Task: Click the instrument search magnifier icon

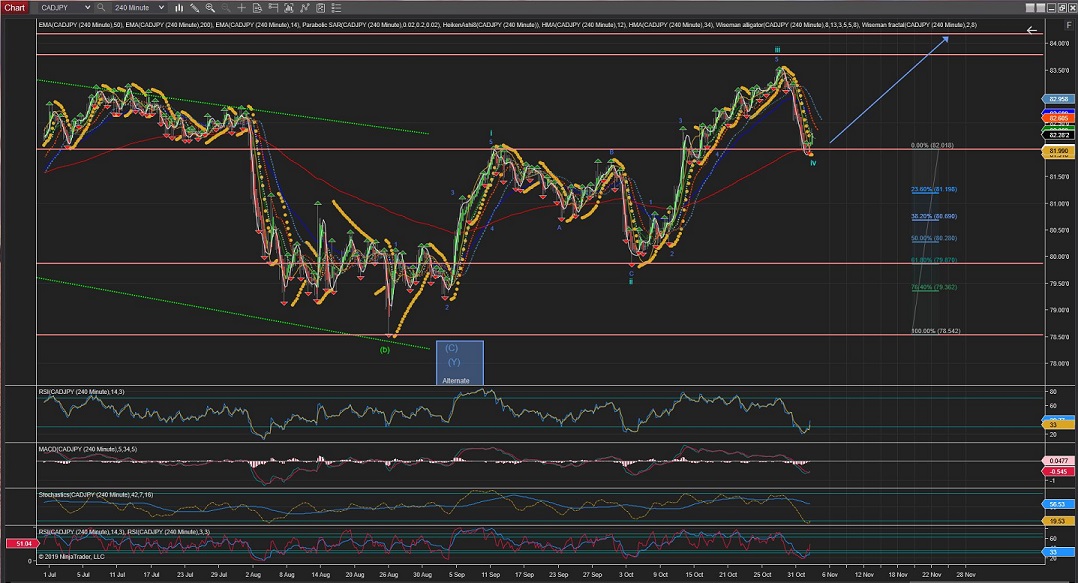Action: 101,7
